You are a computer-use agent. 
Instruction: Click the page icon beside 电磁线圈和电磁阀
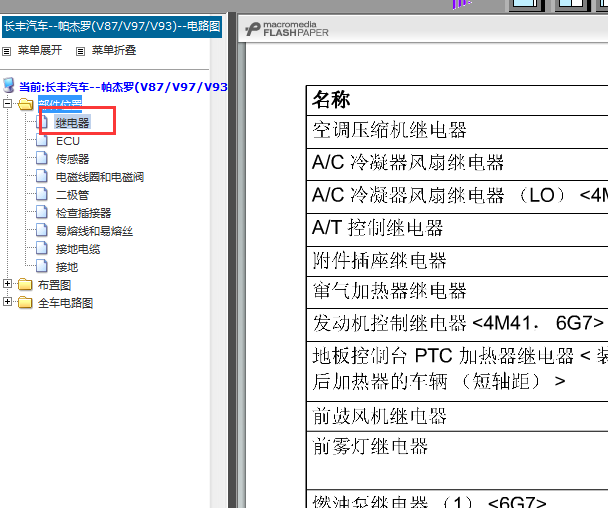(42, 176)
